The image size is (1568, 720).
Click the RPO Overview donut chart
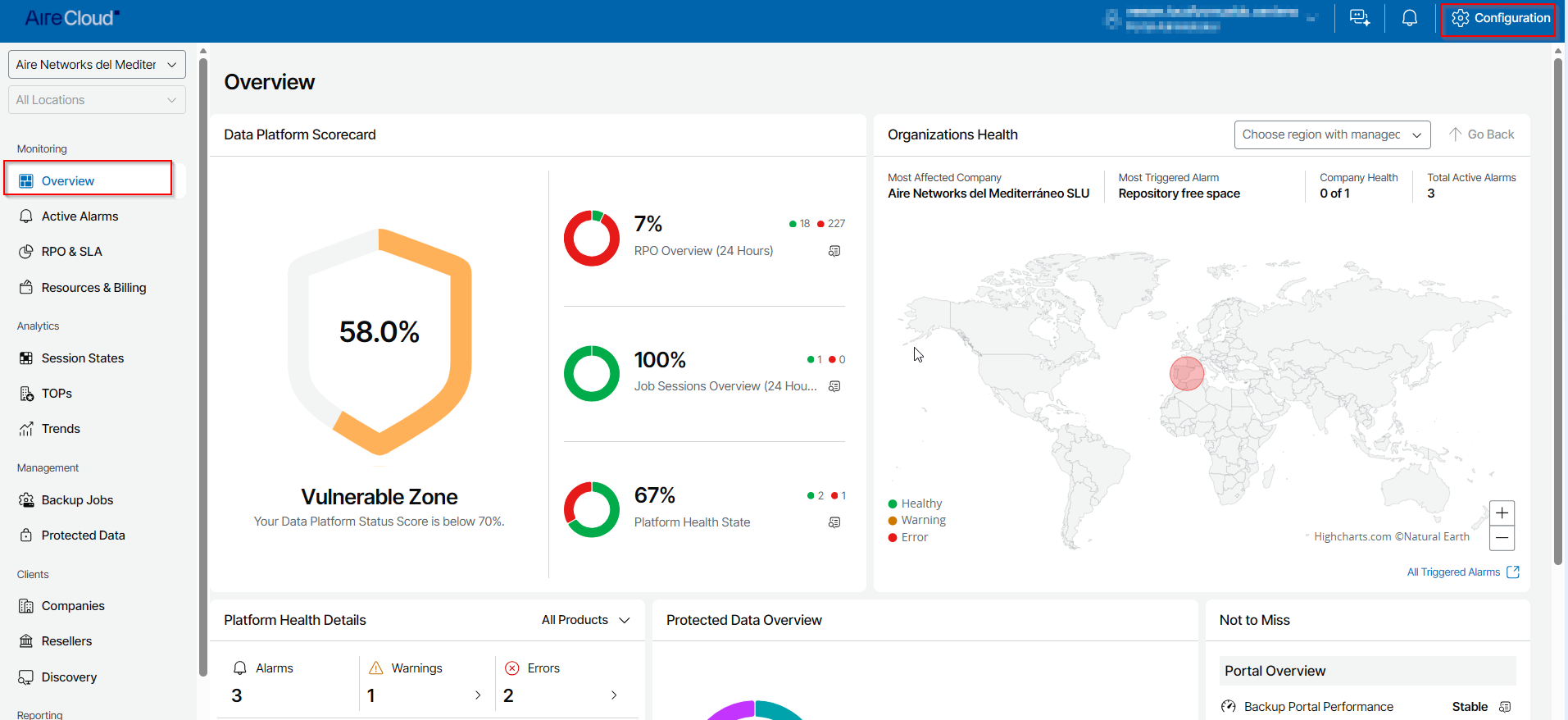(x=592, y=238)
